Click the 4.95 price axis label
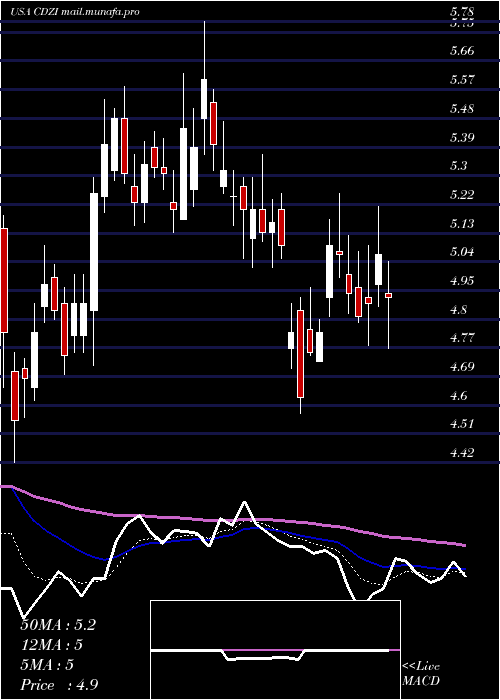This screenshot has width=500, height=700. point(462,281)
